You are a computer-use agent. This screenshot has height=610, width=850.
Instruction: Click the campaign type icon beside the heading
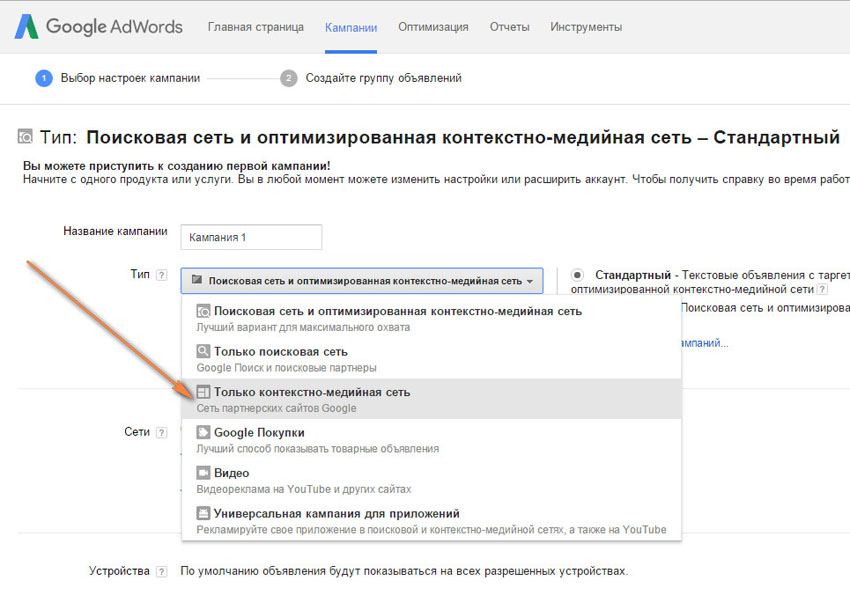point(25,136)
